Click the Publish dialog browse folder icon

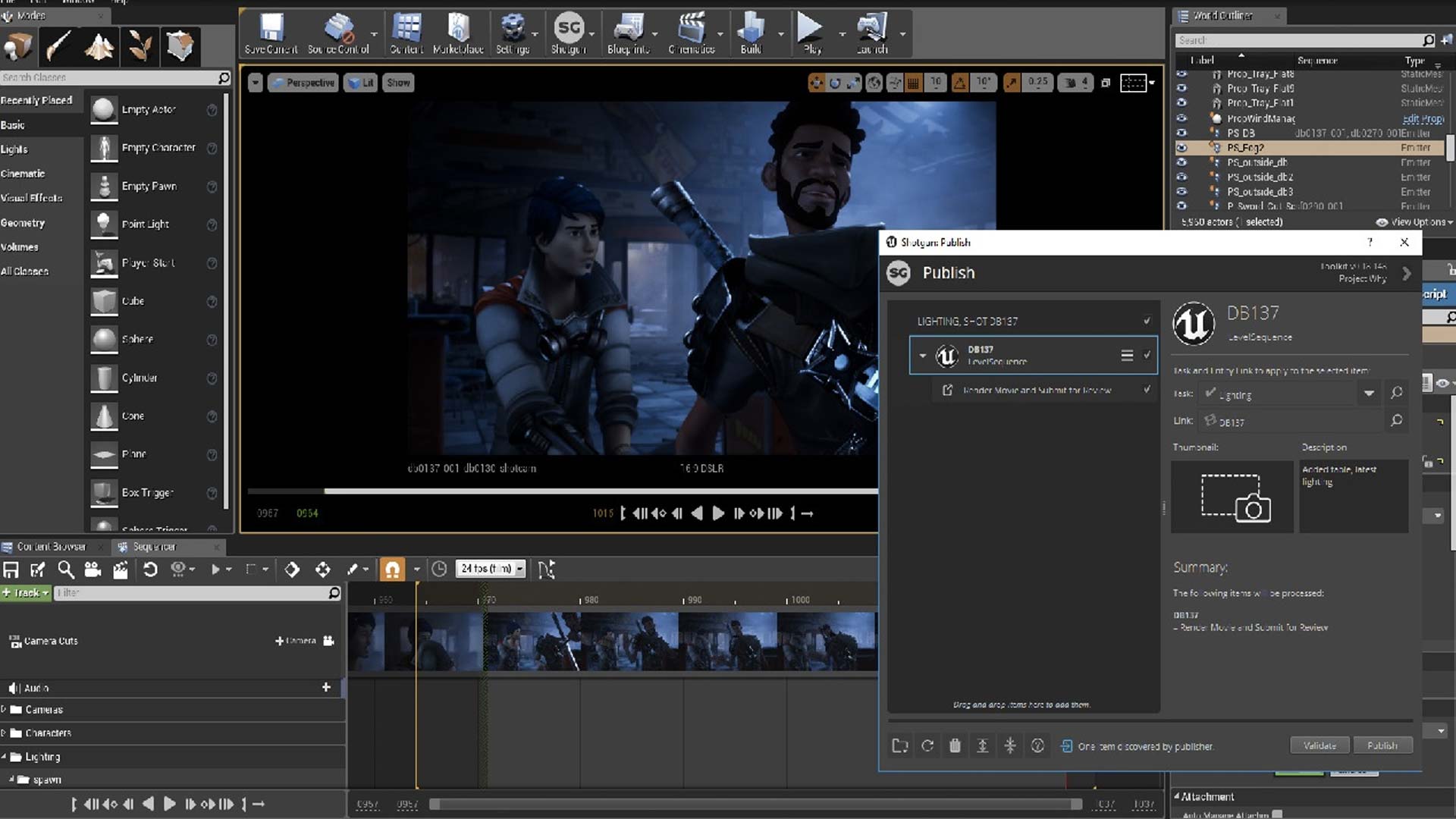pyautogui.click(x=900, y=746)
